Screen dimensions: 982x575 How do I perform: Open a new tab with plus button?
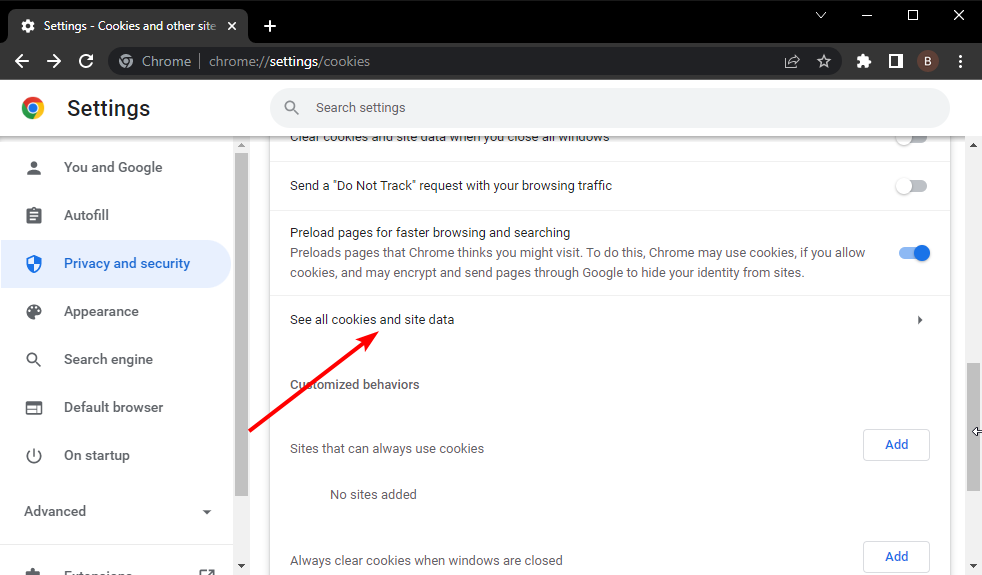pyautogui.click(x=270, y=26)
